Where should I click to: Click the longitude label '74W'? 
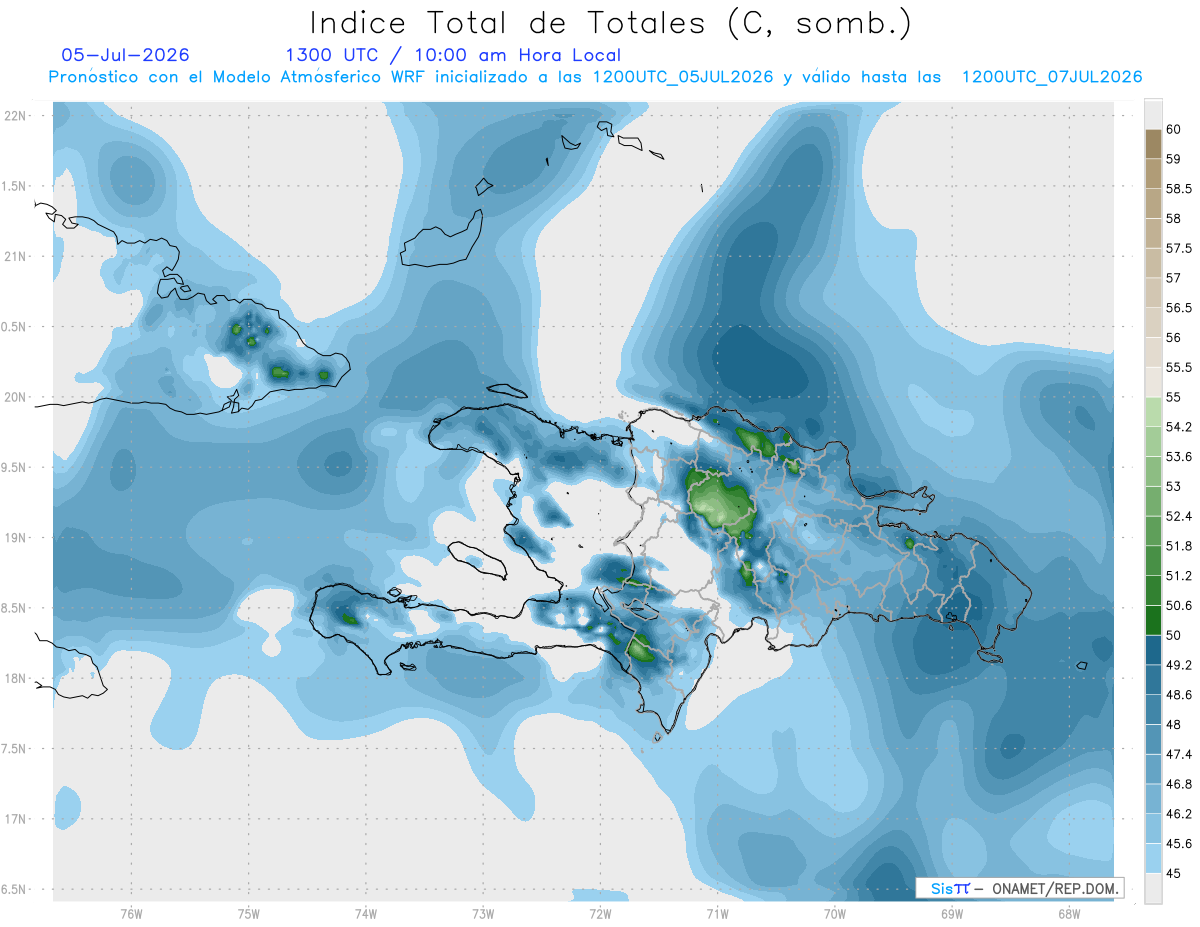coord(366,913)
